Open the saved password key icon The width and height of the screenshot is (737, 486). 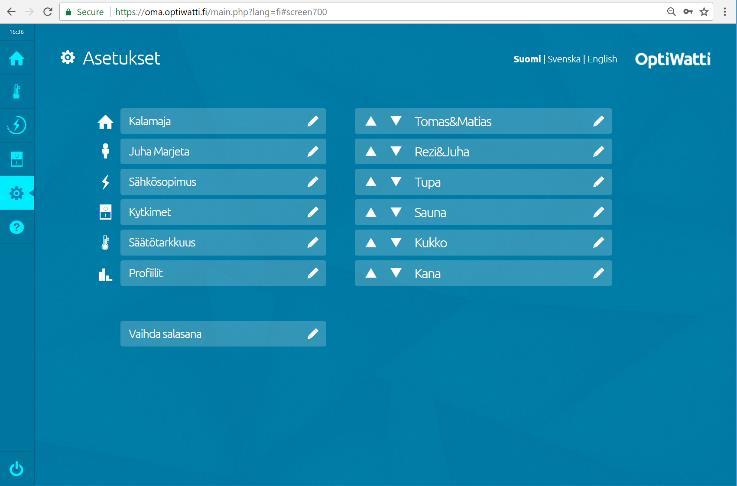pos(688,12)
